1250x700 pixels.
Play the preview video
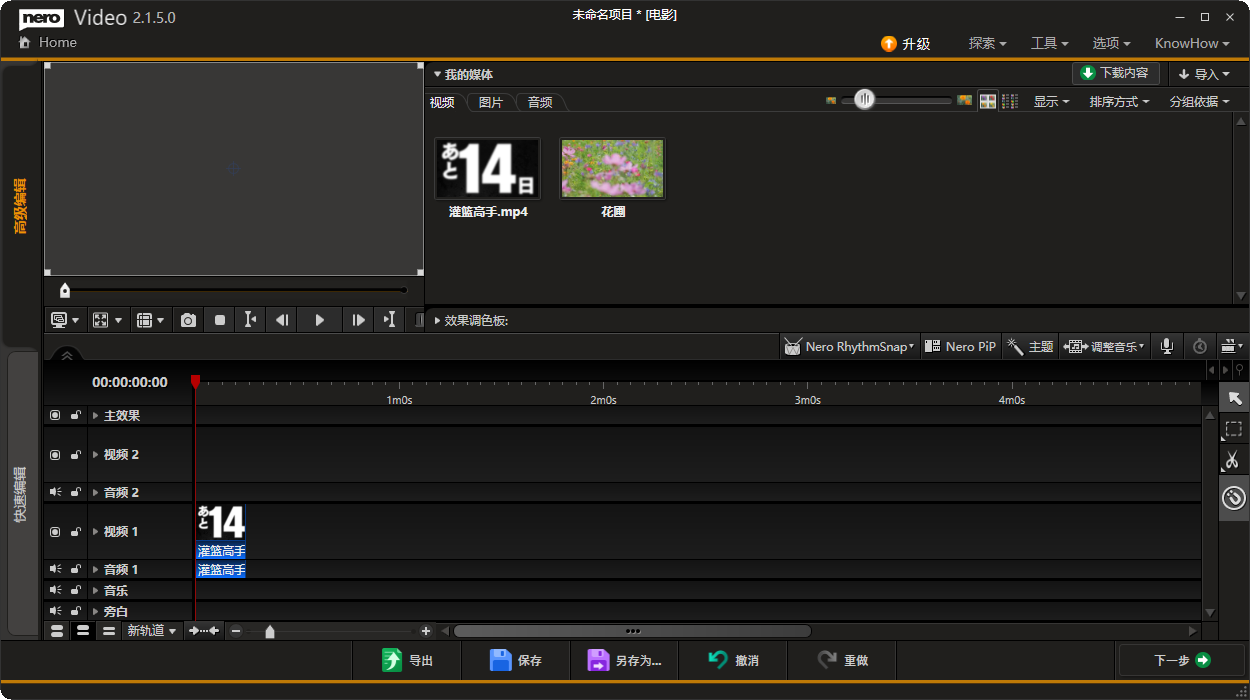point(319,320)
